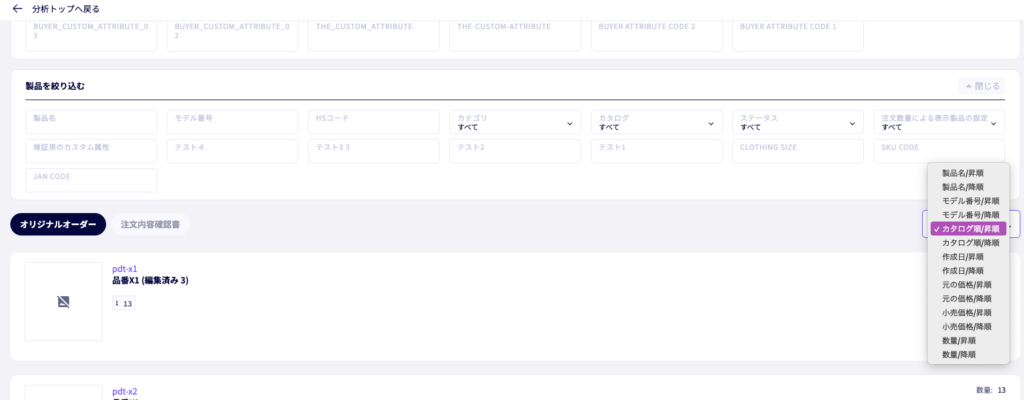Choose 元の価格/昇順 sort option

968,285
